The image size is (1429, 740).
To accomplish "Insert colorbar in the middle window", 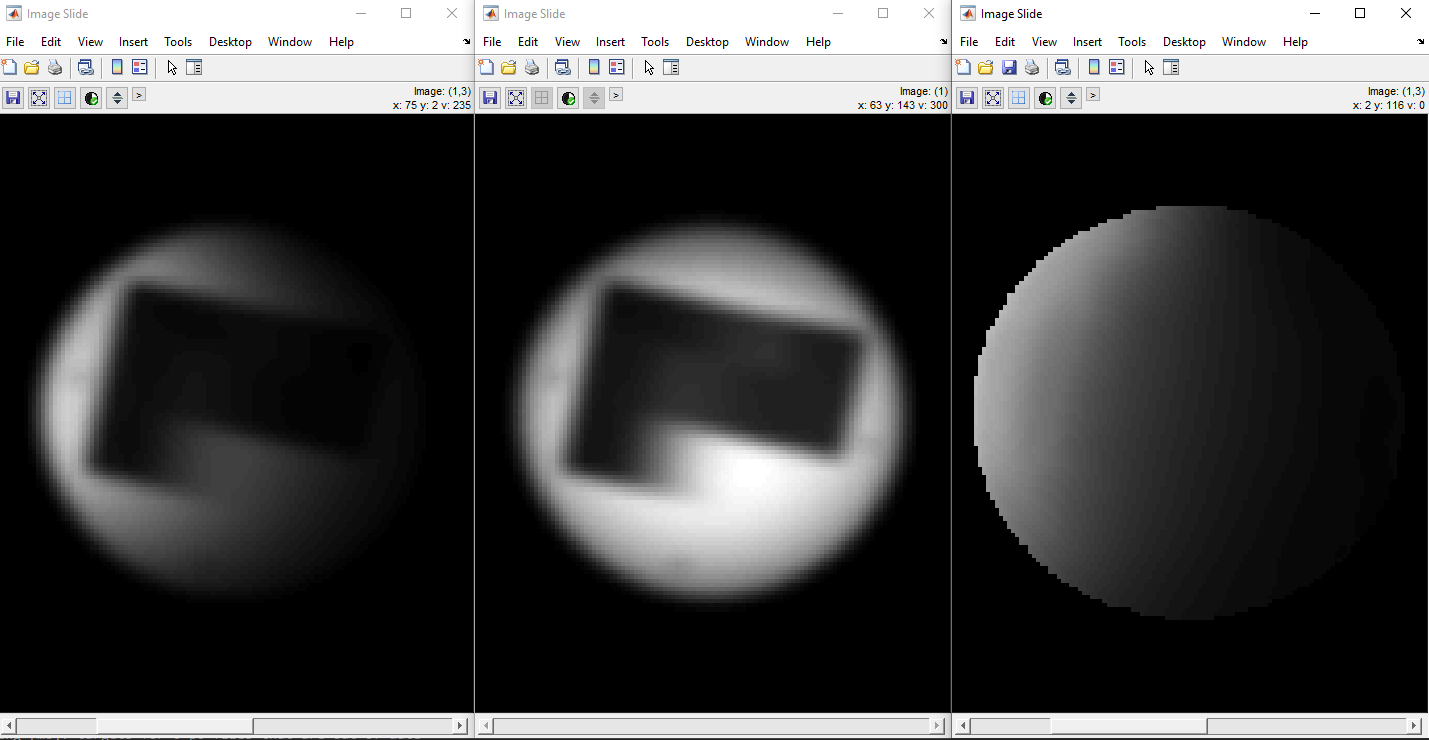I will point(594,67).
